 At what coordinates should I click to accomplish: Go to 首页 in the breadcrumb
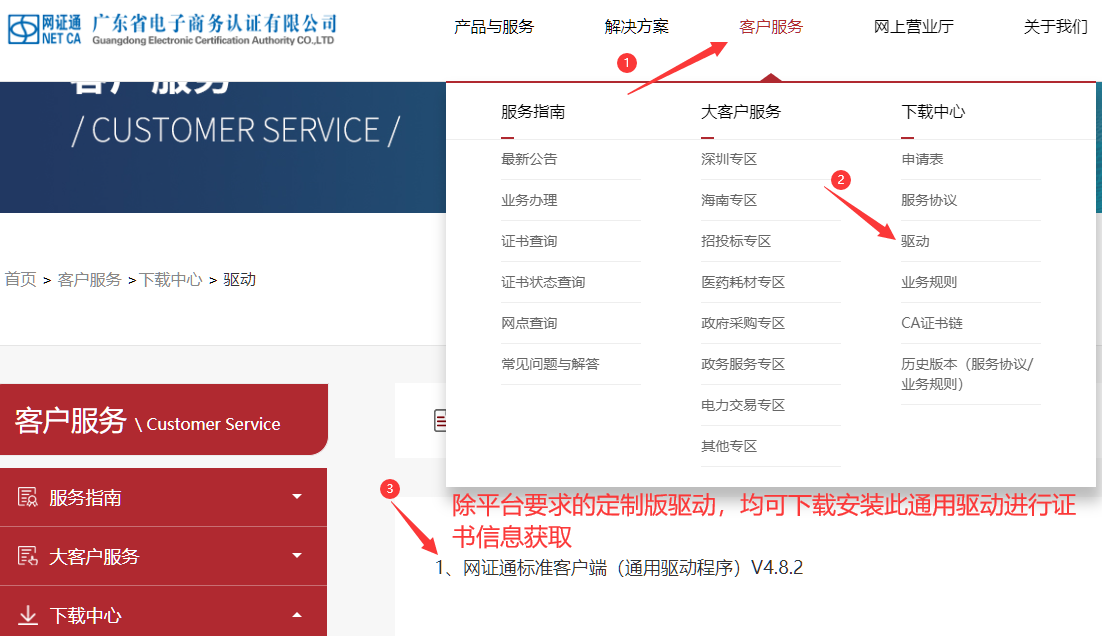point(21,279)
